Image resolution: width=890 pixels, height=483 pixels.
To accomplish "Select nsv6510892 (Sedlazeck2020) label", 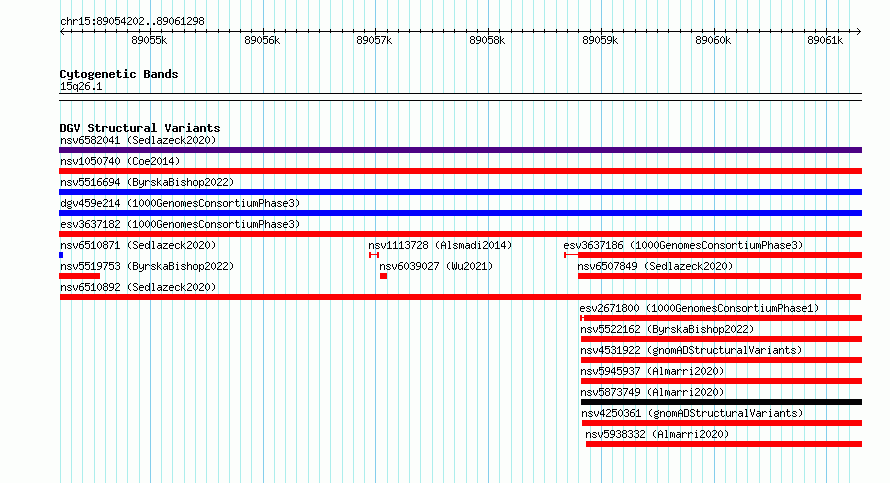I will tap(138, 287).
